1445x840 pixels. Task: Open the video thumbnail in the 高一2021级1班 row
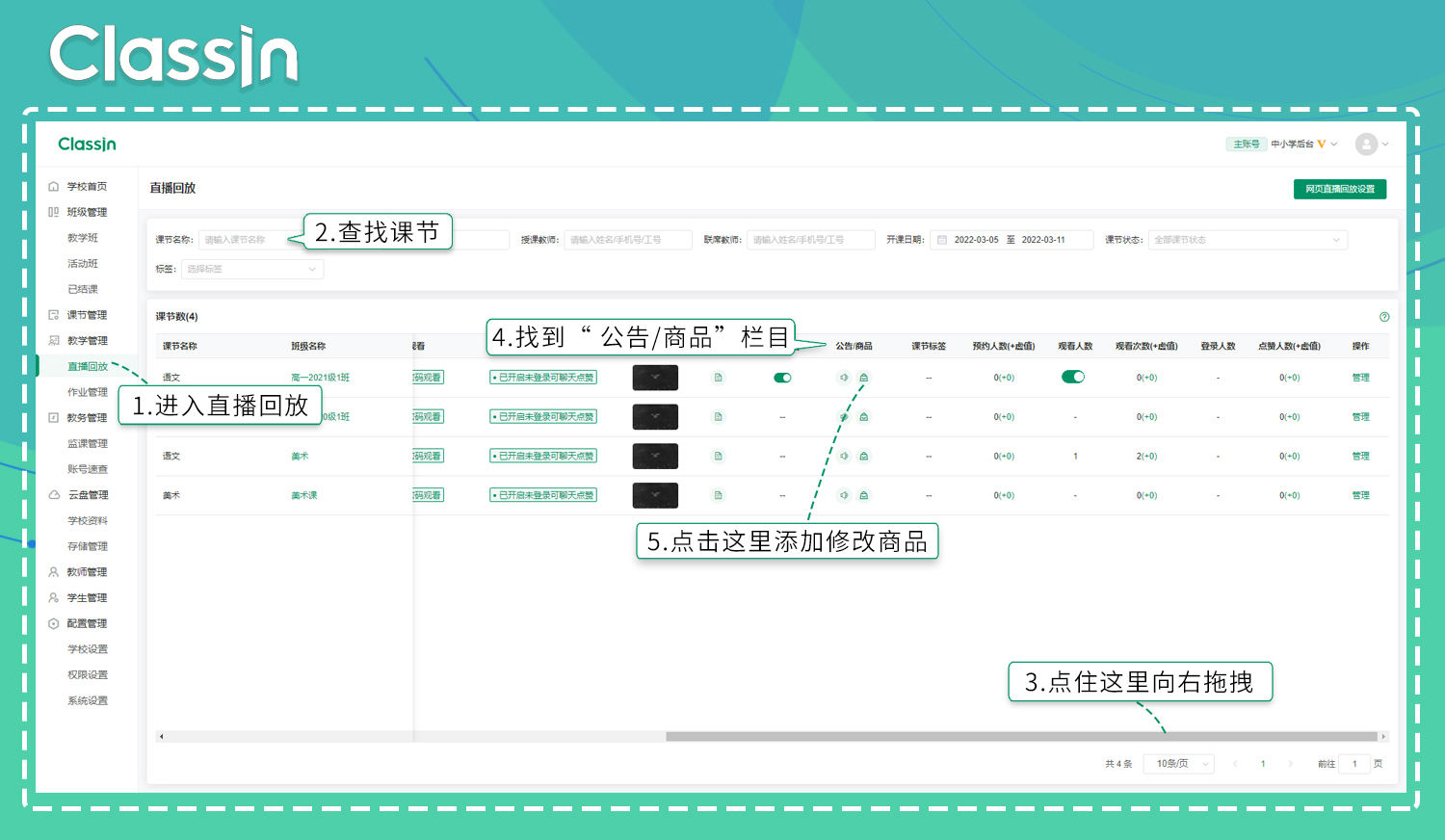655,378
